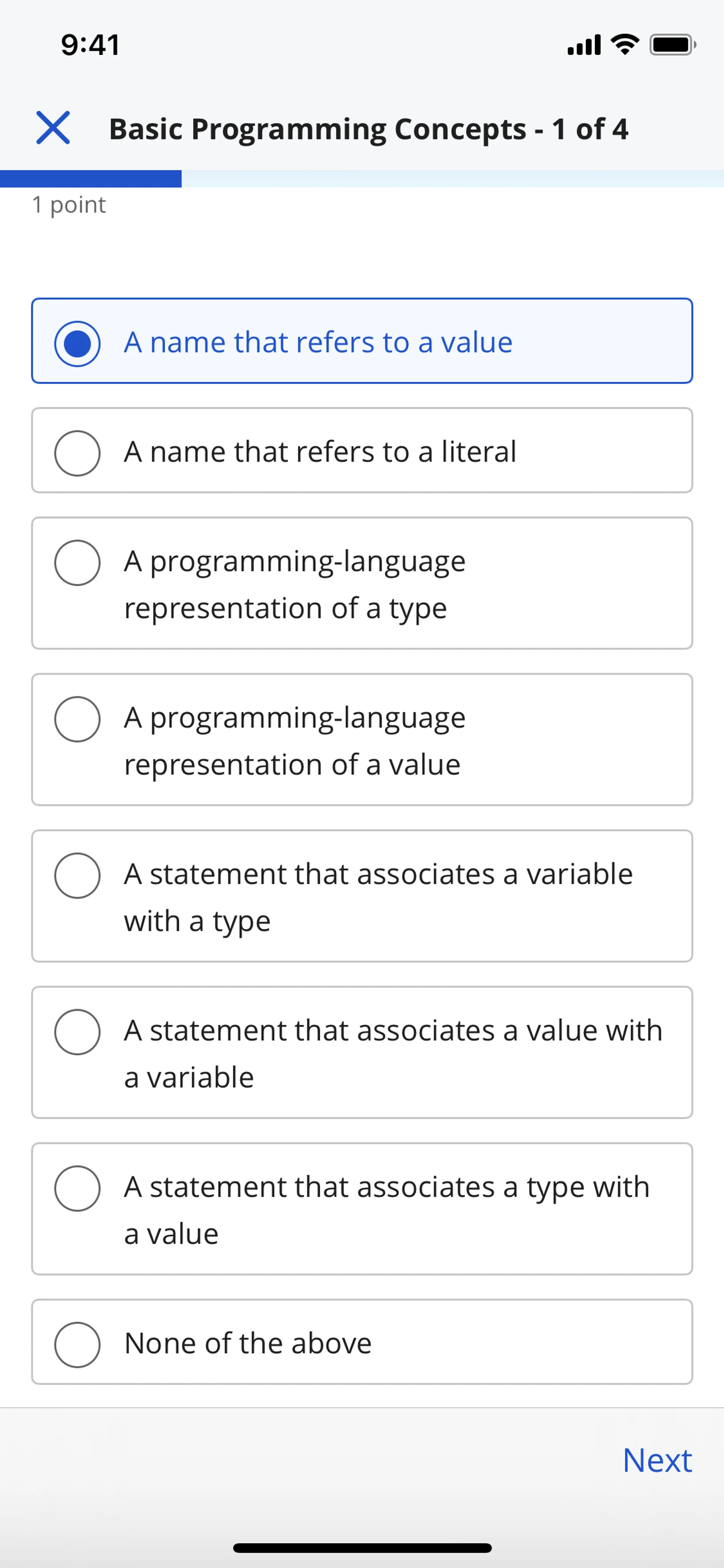
Task: Select 'associates a type with a value' radio
Action: point(77,1188)
